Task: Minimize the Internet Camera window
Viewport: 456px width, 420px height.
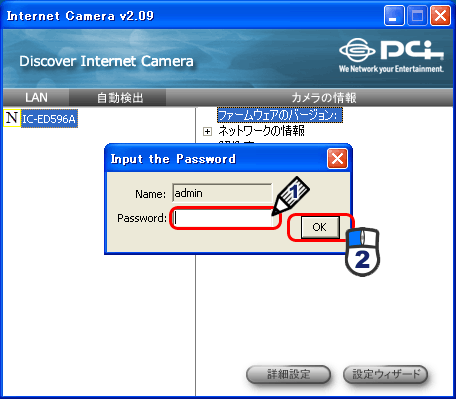Action: (x=394, y=16)
